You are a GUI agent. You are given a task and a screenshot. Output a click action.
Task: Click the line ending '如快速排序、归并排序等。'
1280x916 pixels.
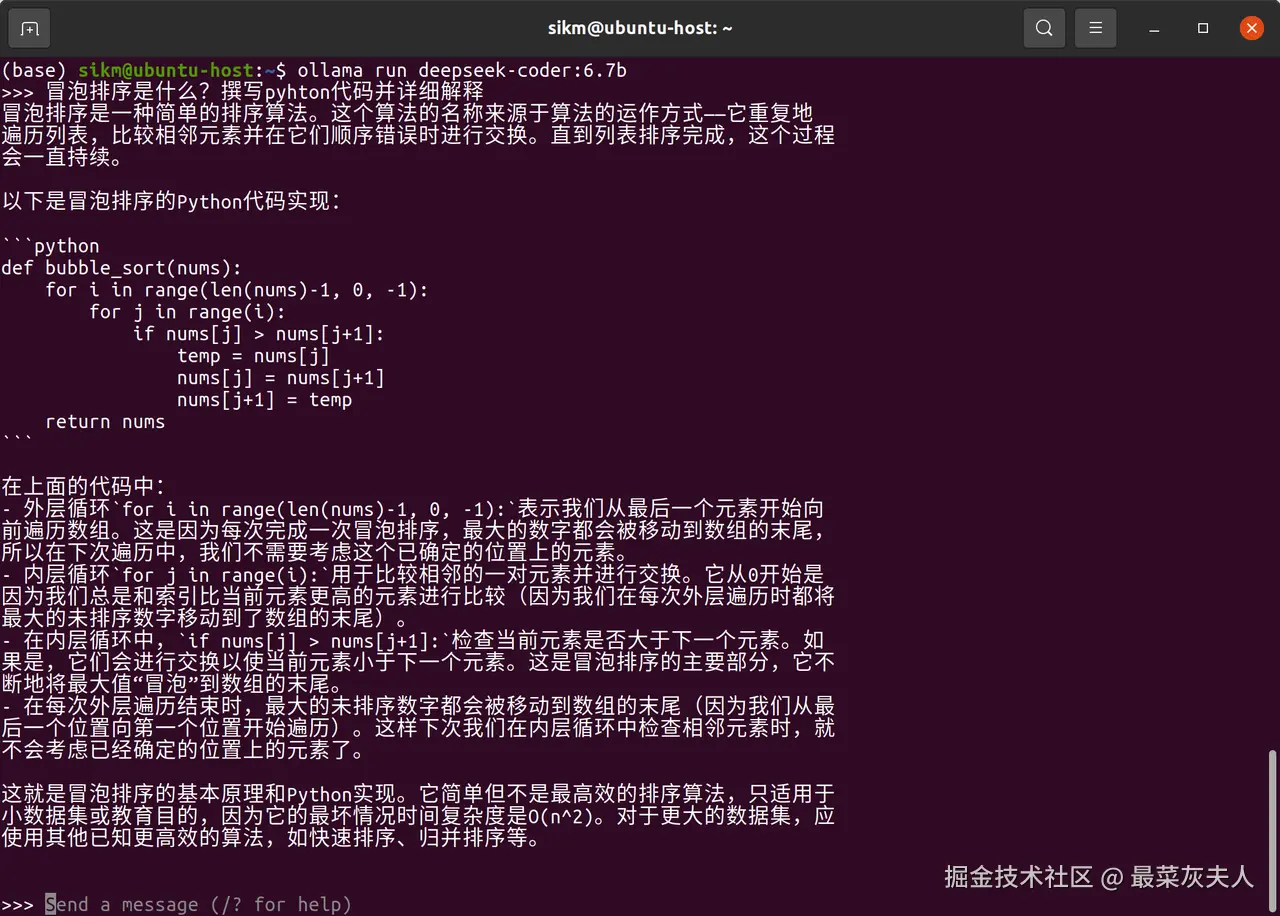coord(270,839)
